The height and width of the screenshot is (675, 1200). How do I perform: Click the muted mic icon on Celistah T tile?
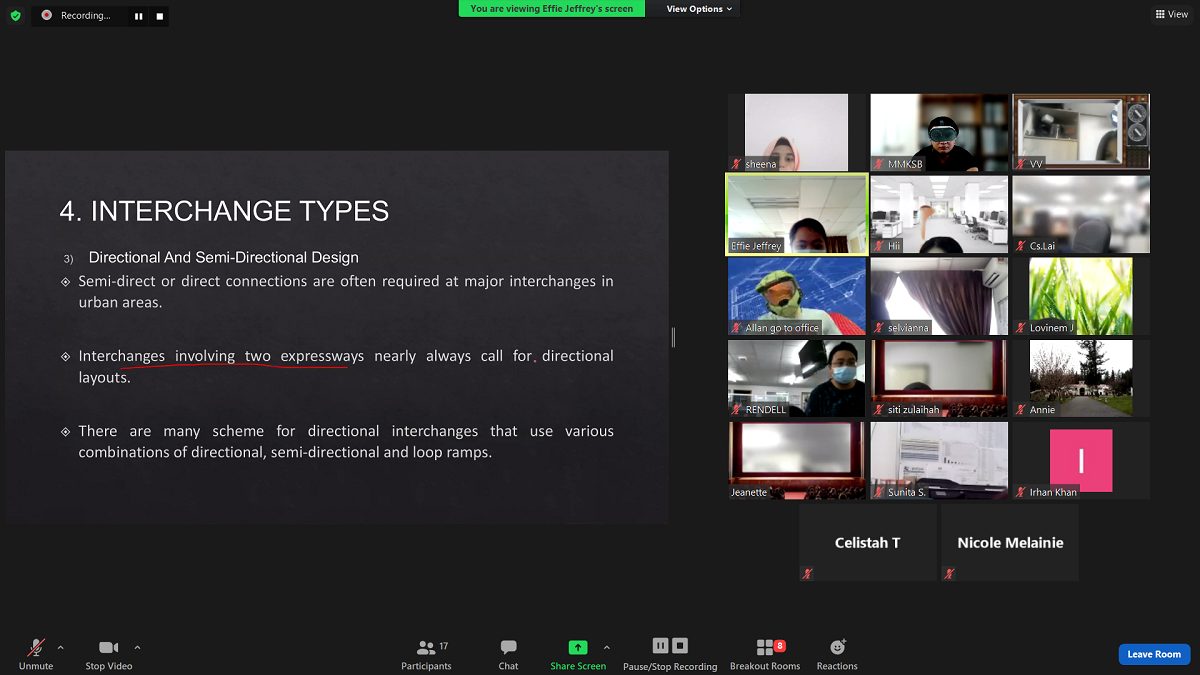(807, 574)
